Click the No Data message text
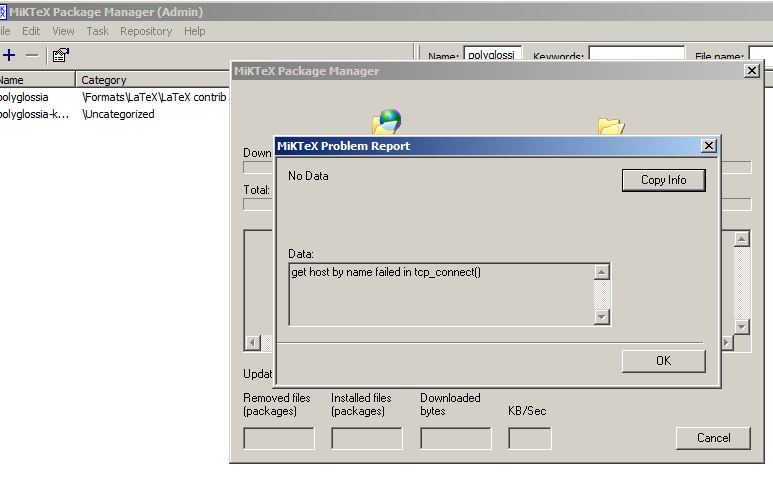 308,176
